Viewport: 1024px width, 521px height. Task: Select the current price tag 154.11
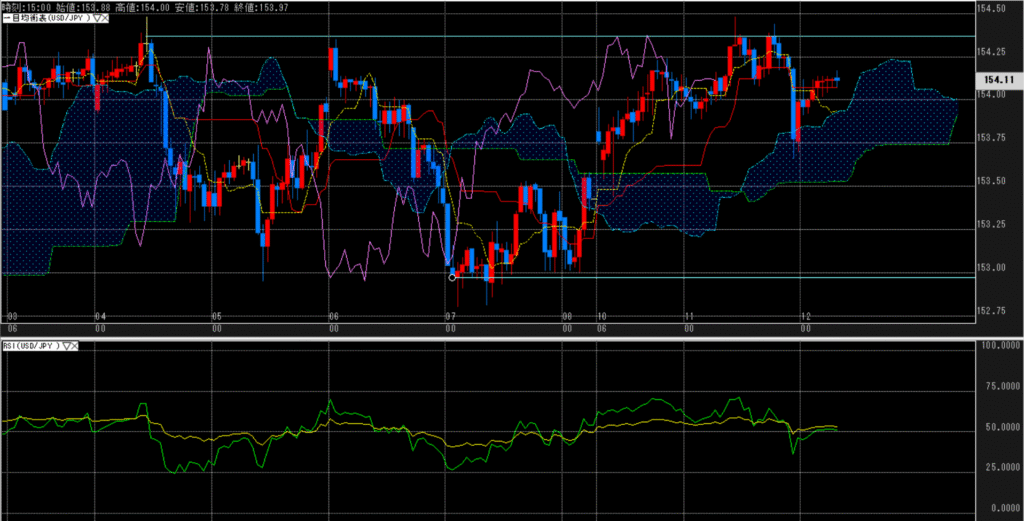[x=994, y=79]
